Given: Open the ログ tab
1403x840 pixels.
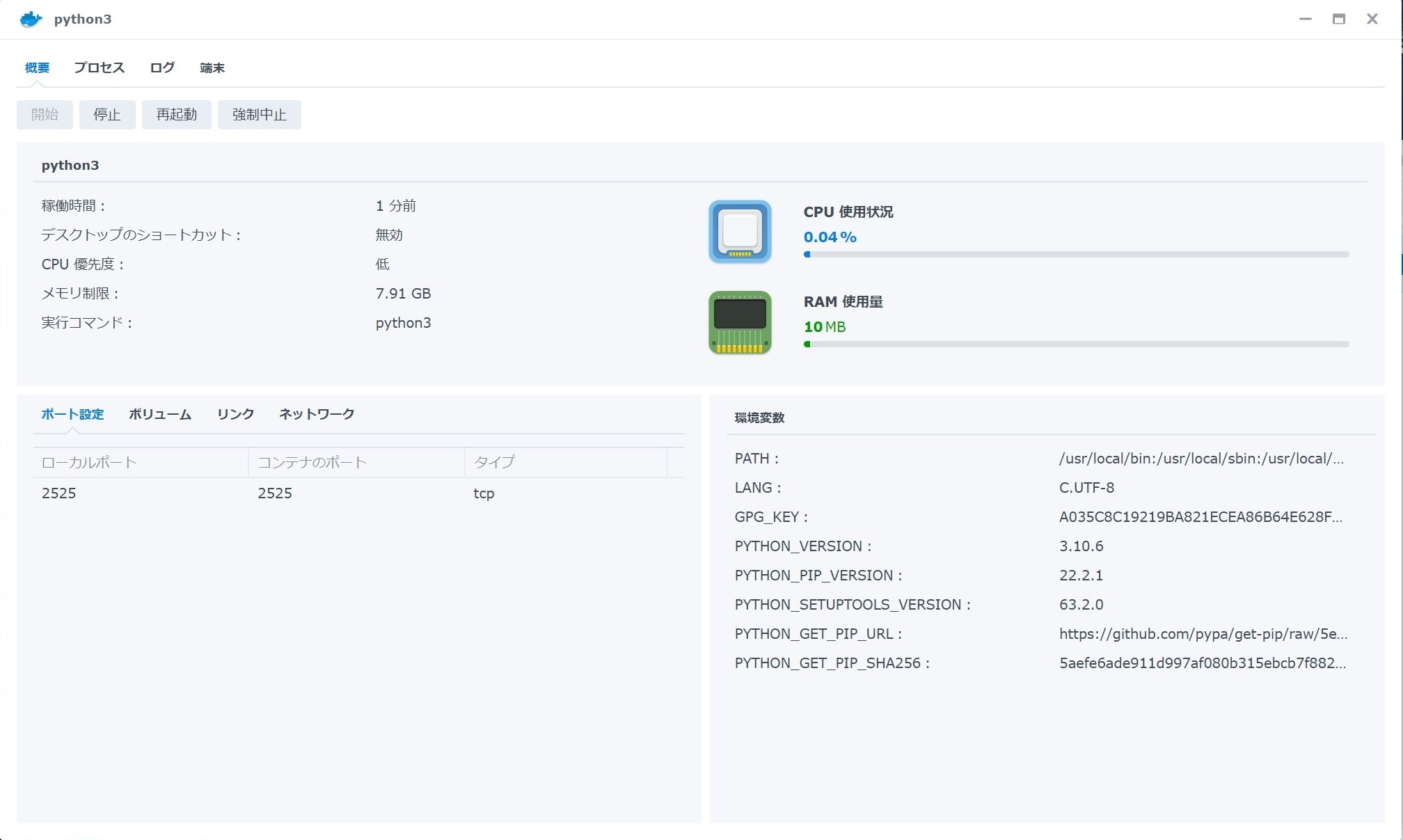Looking at the screenshot, I should click(x=162, y=68).
